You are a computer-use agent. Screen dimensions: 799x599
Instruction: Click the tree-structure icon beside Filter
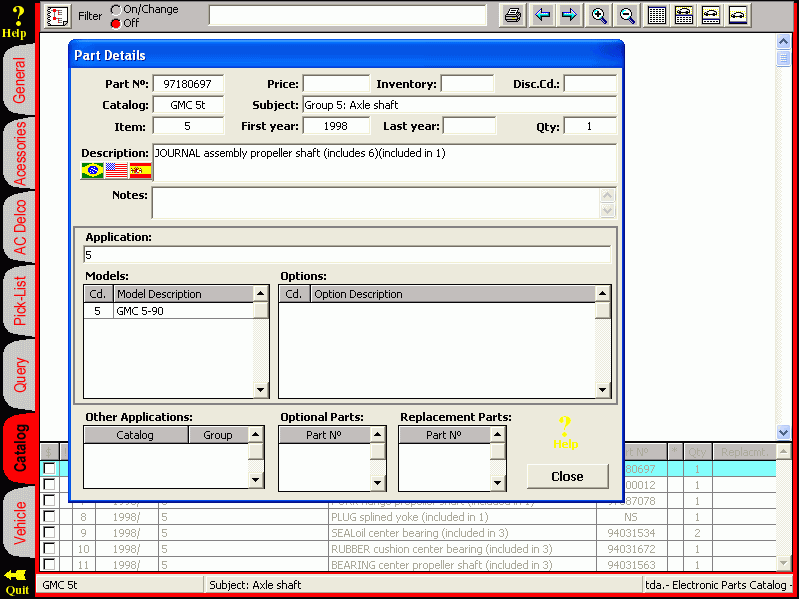click(57, 15)
